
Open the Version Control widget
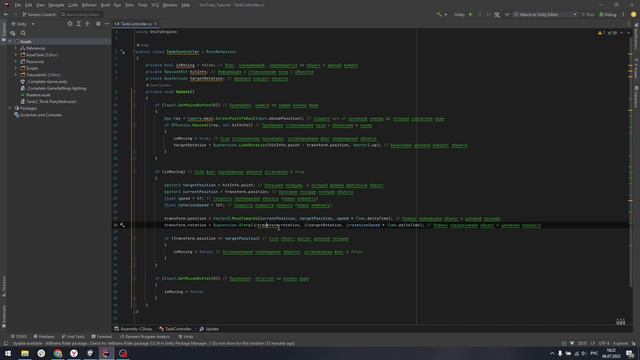(x=39, y=14)
